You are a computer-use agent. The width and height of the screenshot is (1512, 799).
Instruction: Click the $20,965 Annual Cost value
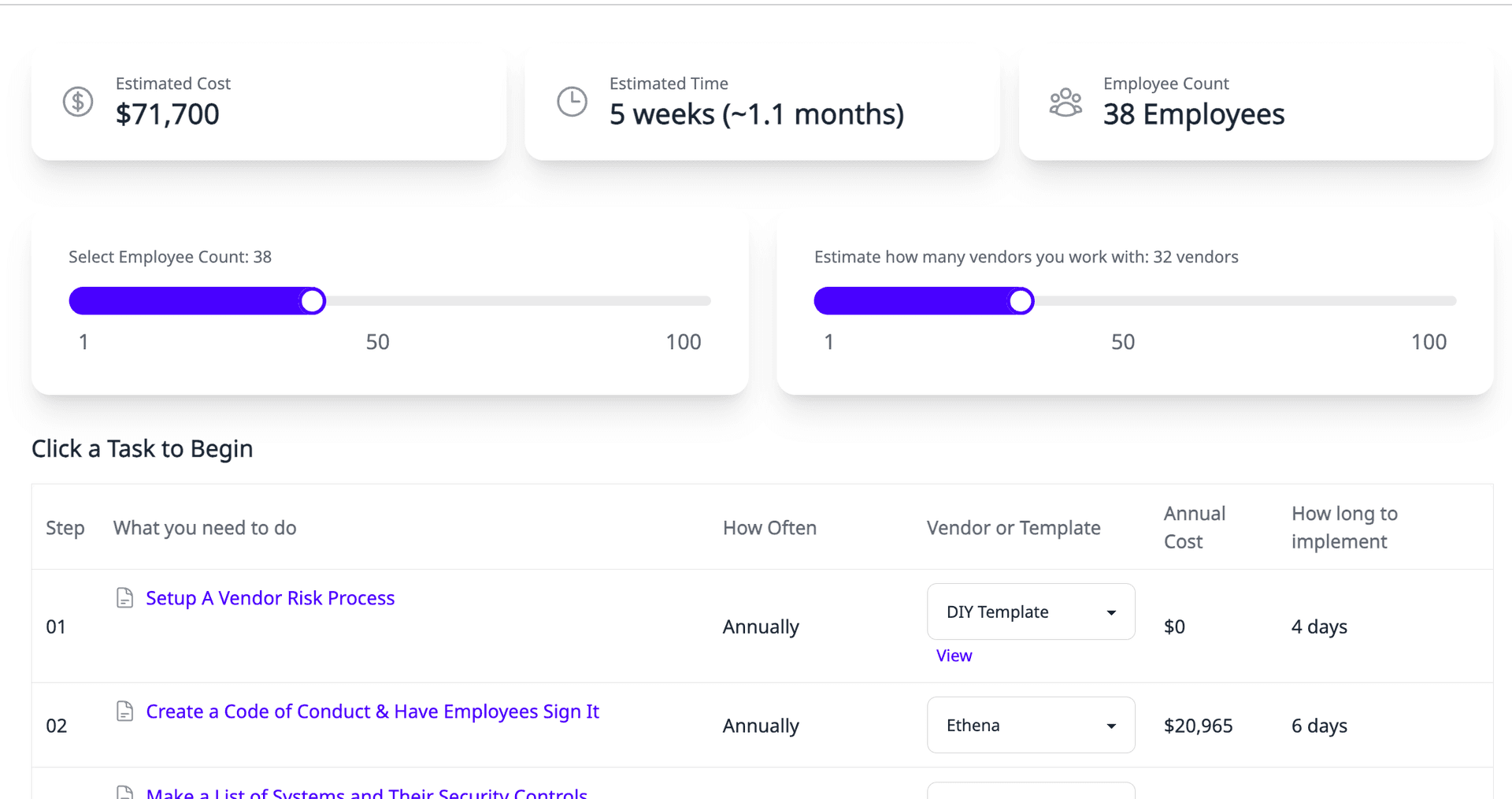tap(1198, 726)
